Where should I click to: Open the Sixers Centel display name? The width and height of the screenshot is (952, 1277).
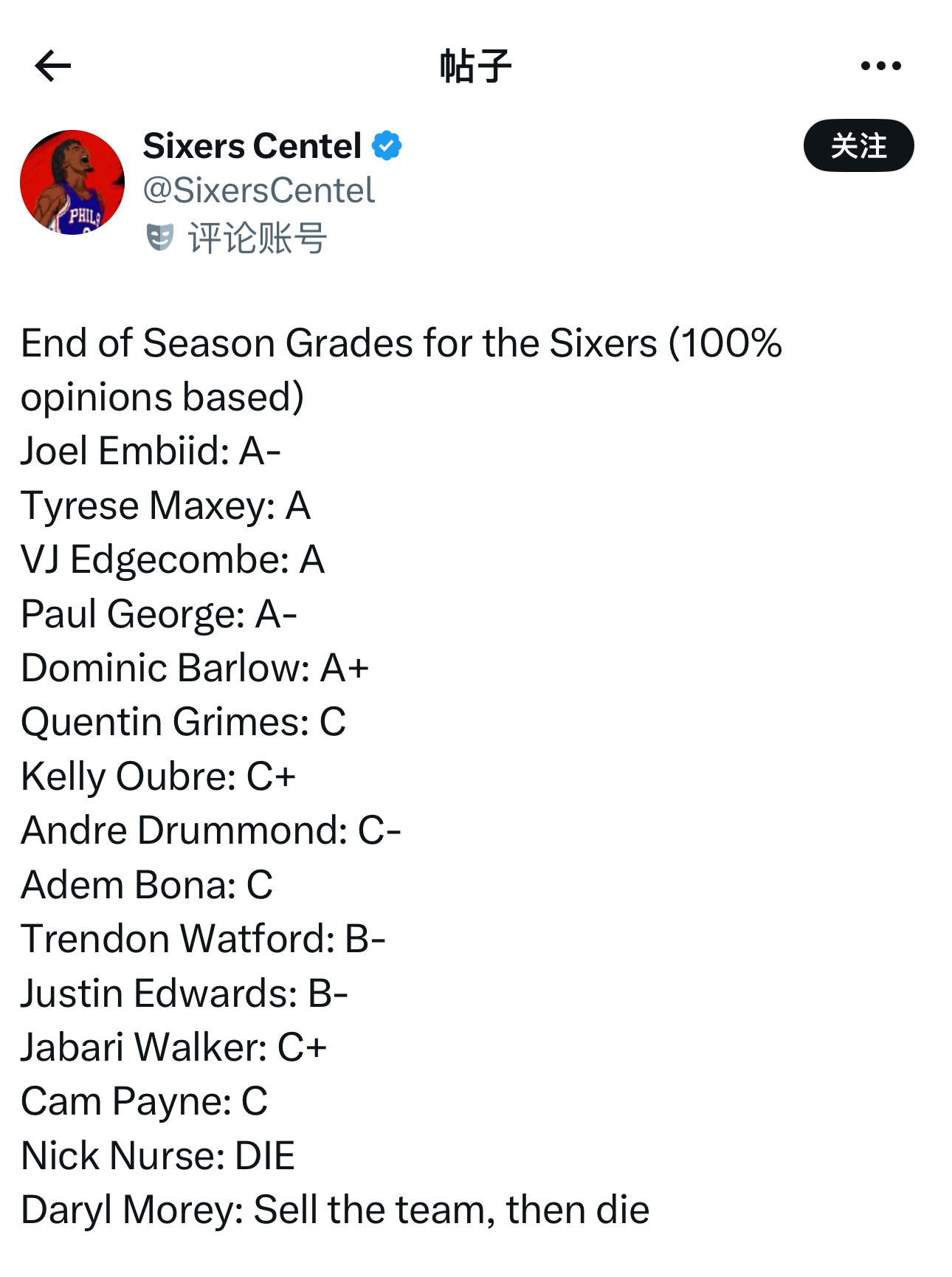click(x=252, y=145)
